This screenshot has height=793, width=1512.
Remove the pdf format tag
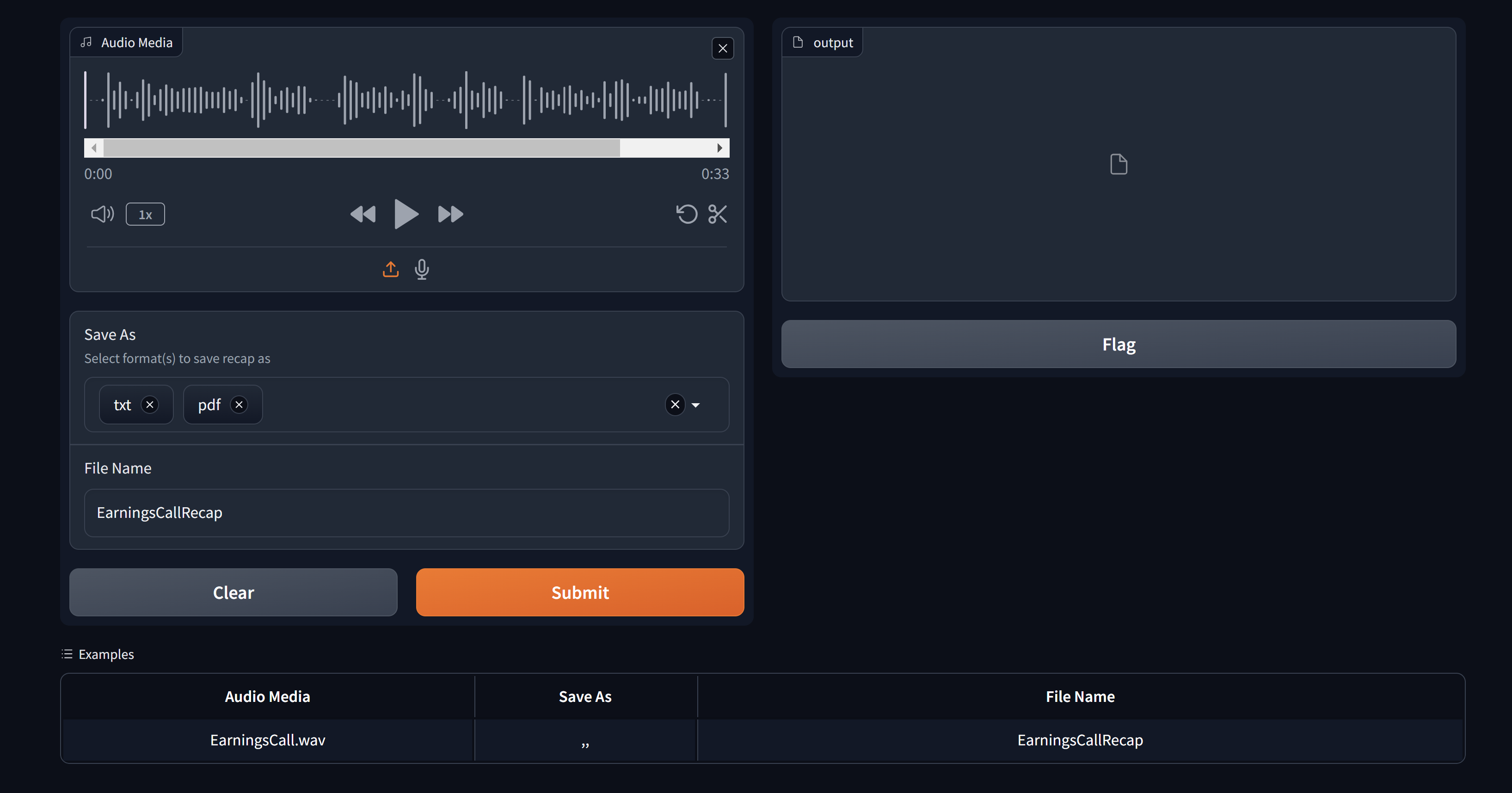[x=239, y=405]
